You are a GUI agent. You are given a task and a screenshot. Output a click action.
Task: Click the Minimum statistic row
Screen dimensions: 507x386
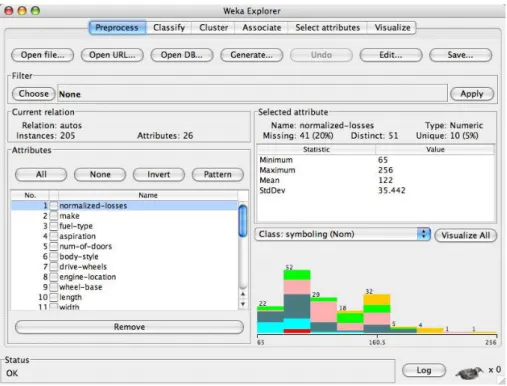point(376,160)
